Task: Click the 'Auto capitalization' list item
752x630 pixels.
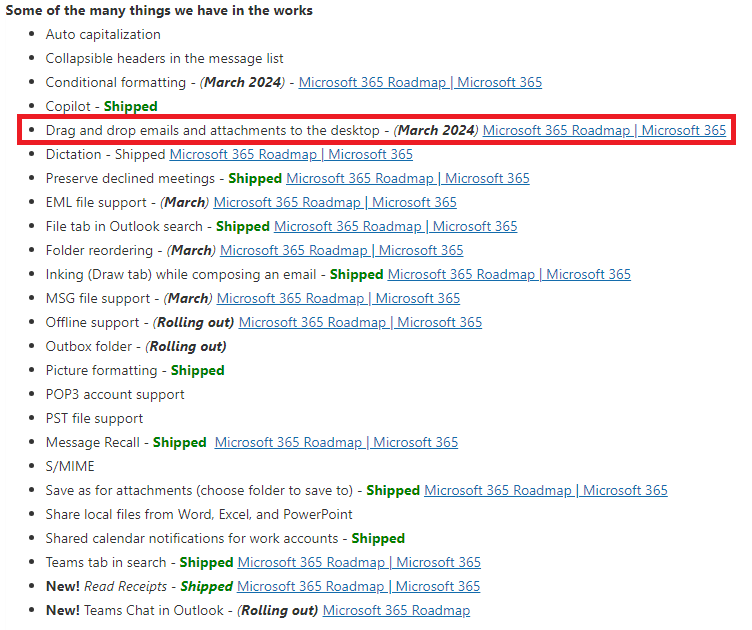Action: tap(103, 35)
